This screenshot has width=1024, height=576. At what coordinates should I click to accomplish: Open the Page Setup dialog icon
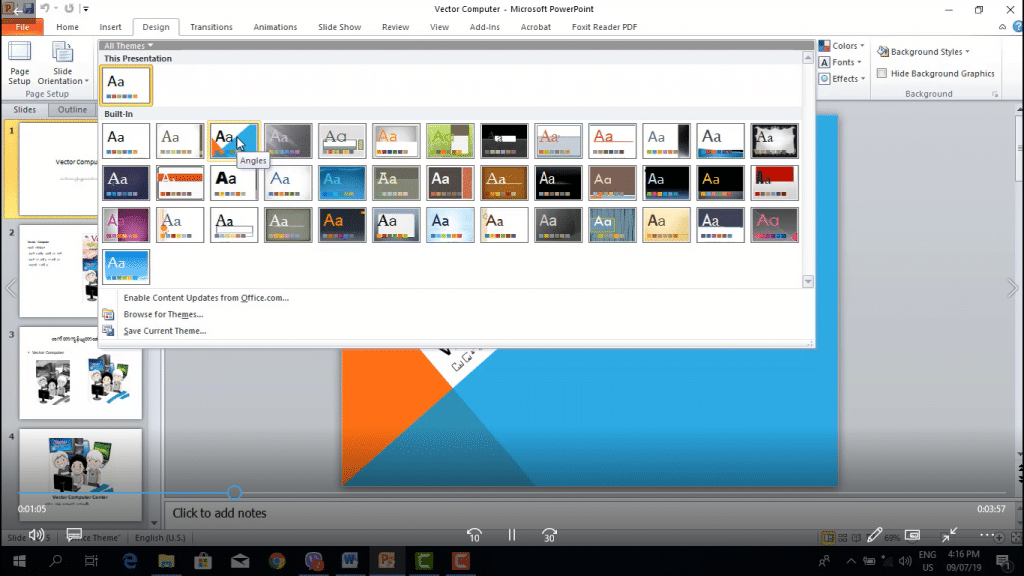(x=19, y=62)
